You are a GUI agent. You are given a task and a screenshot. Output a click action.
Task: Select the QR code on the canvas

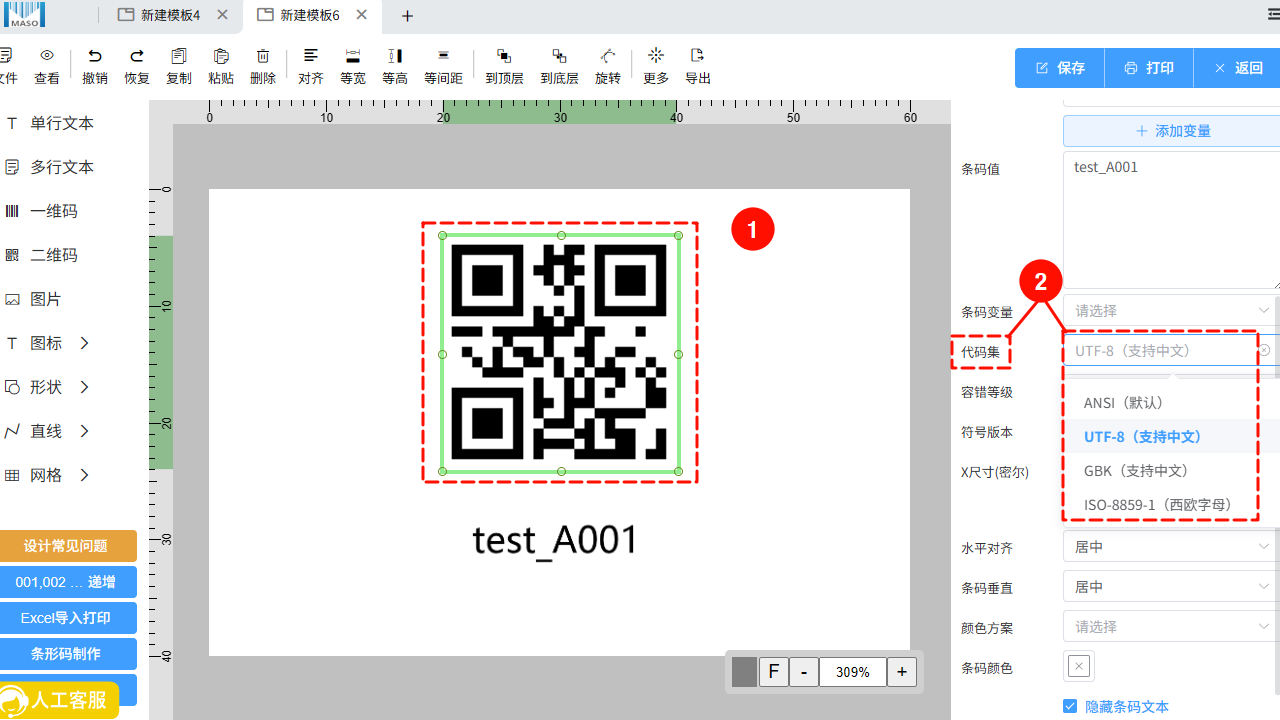pyautogui.click(x=560, y=353)
